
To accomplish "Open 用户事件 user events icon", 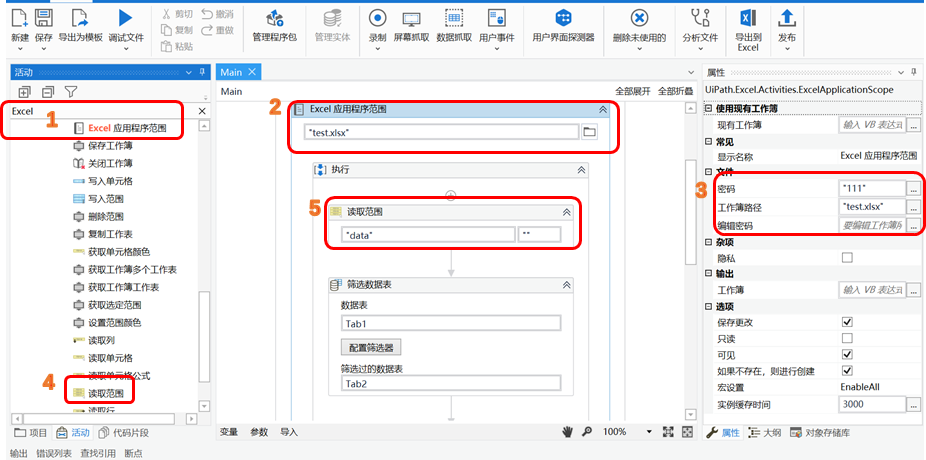I will pos(496,18).
